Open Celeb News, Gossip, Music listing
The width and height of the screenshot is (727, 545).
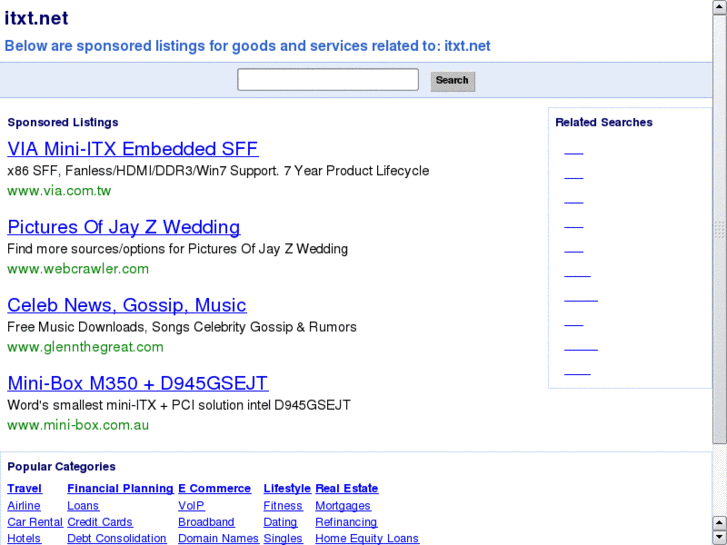[127, 305]
